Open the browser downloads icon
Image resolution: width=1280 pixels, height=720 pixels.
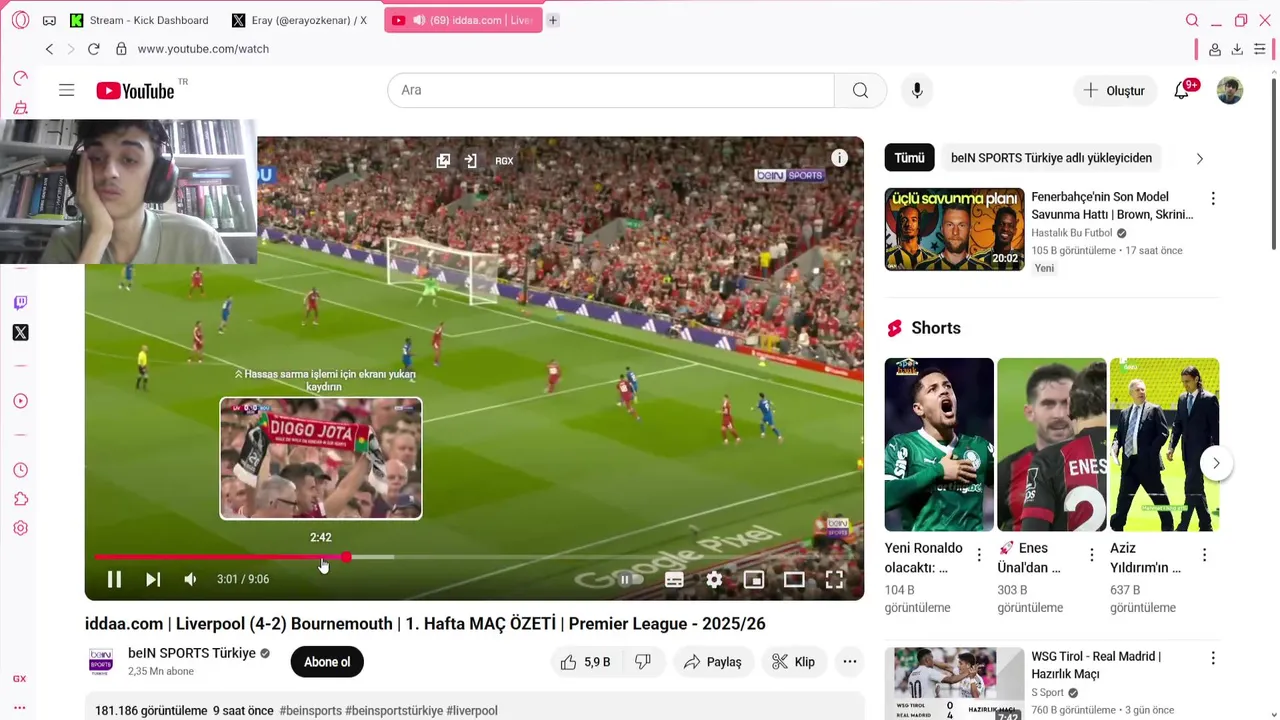coord(1237,50)
